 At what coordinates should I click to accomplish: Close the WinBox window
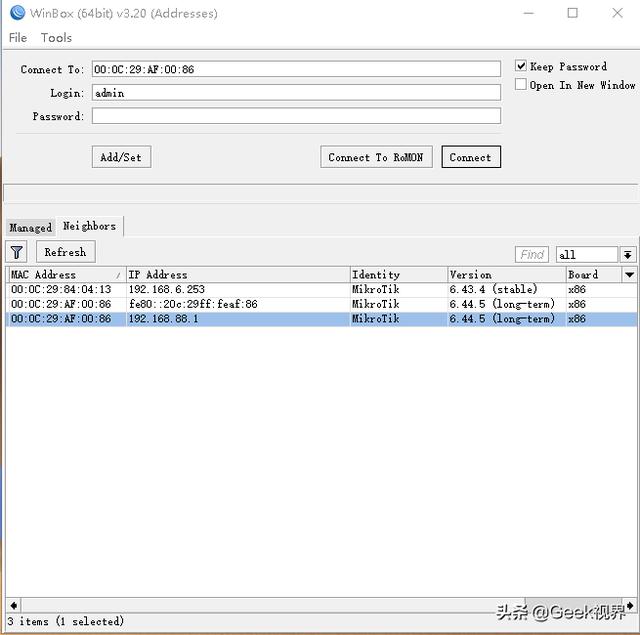point(617,13)
